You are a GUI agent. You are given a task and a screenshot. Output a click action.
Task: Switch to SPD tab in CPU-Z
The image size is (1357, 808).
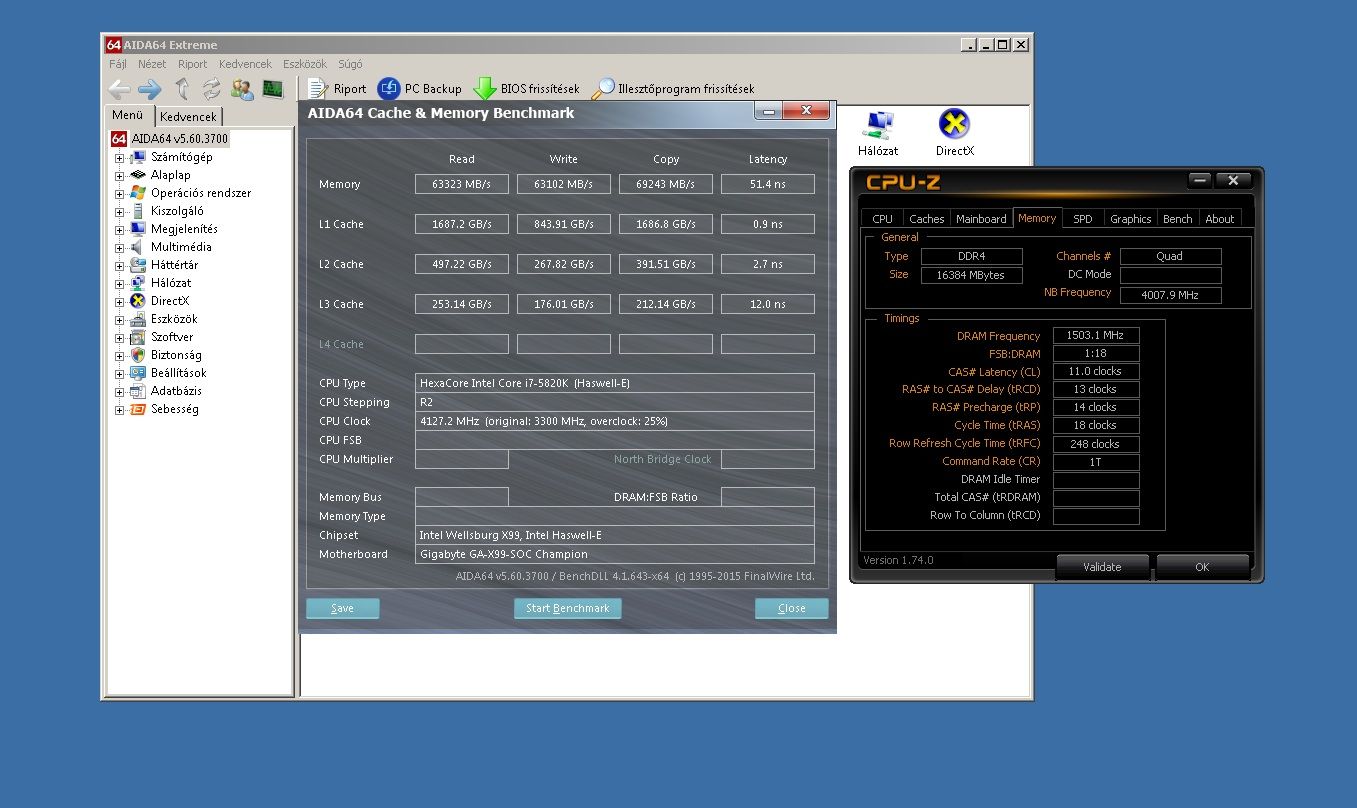1083,218
